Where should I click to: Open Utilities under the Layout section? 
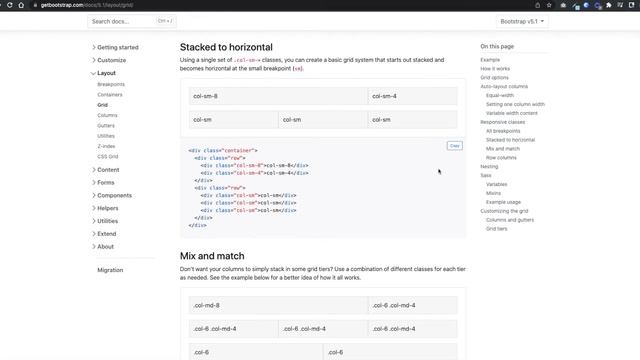106,136
